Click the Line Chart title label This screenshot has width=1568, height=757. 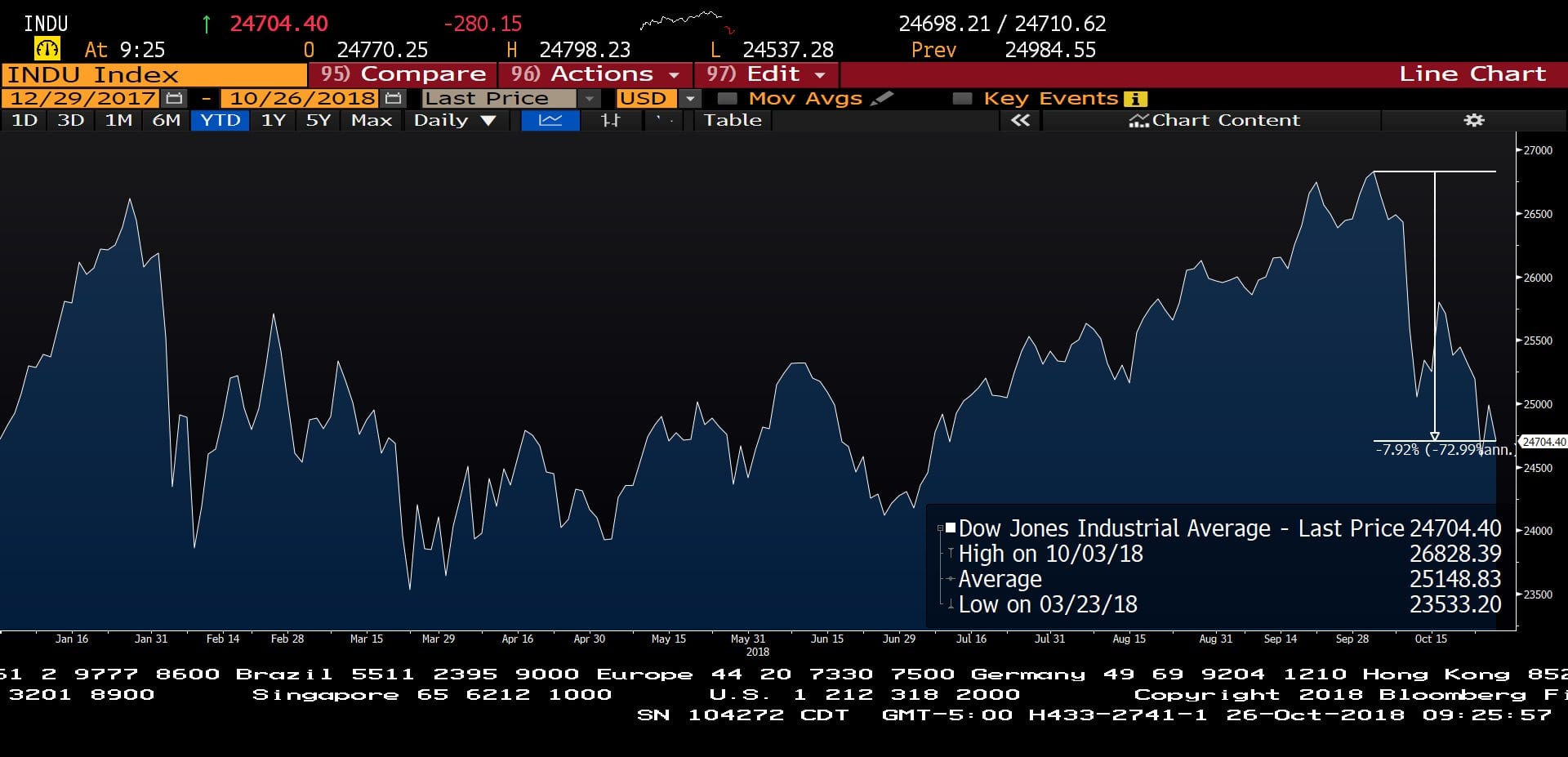click(x=1472, y=73)
